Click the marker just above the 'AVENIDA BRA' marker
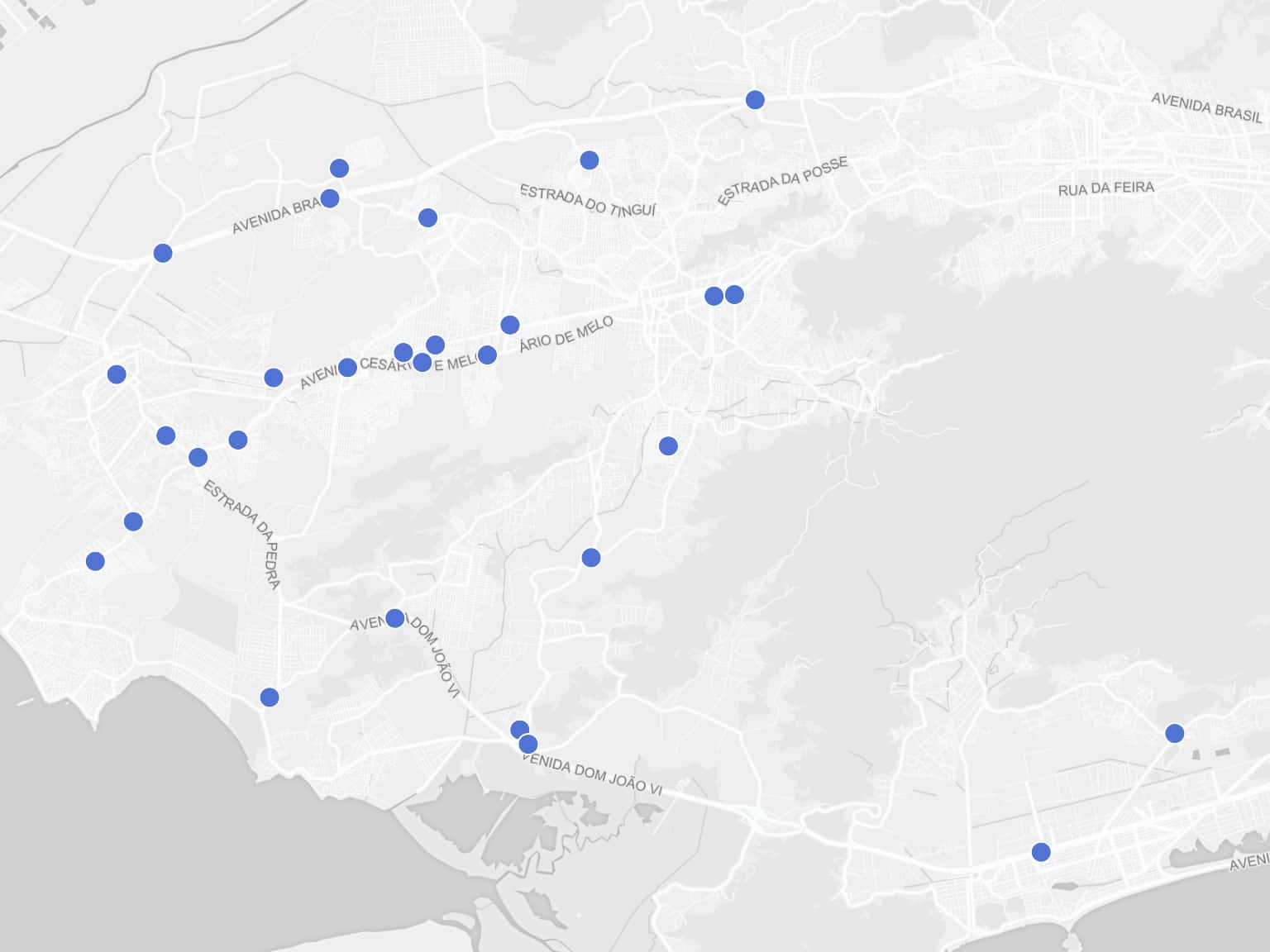1270x952 pixels. coord(339,169)
